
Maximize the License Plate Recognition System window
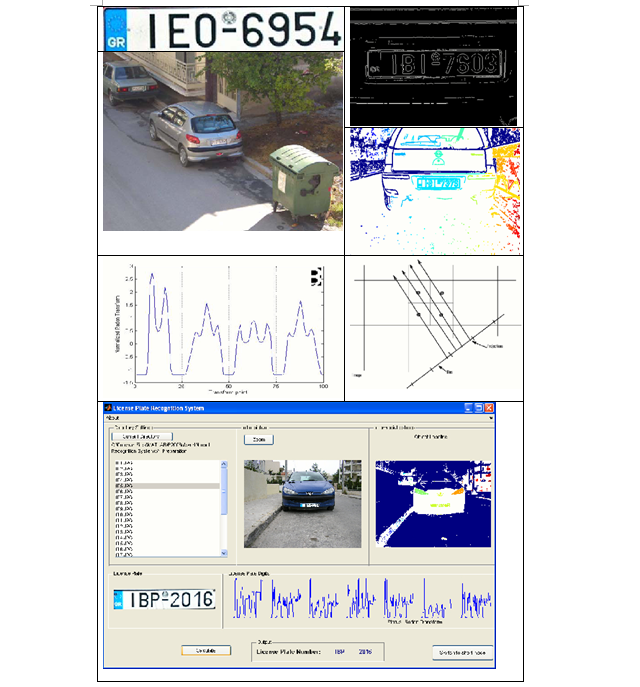(x=478, y=408)
